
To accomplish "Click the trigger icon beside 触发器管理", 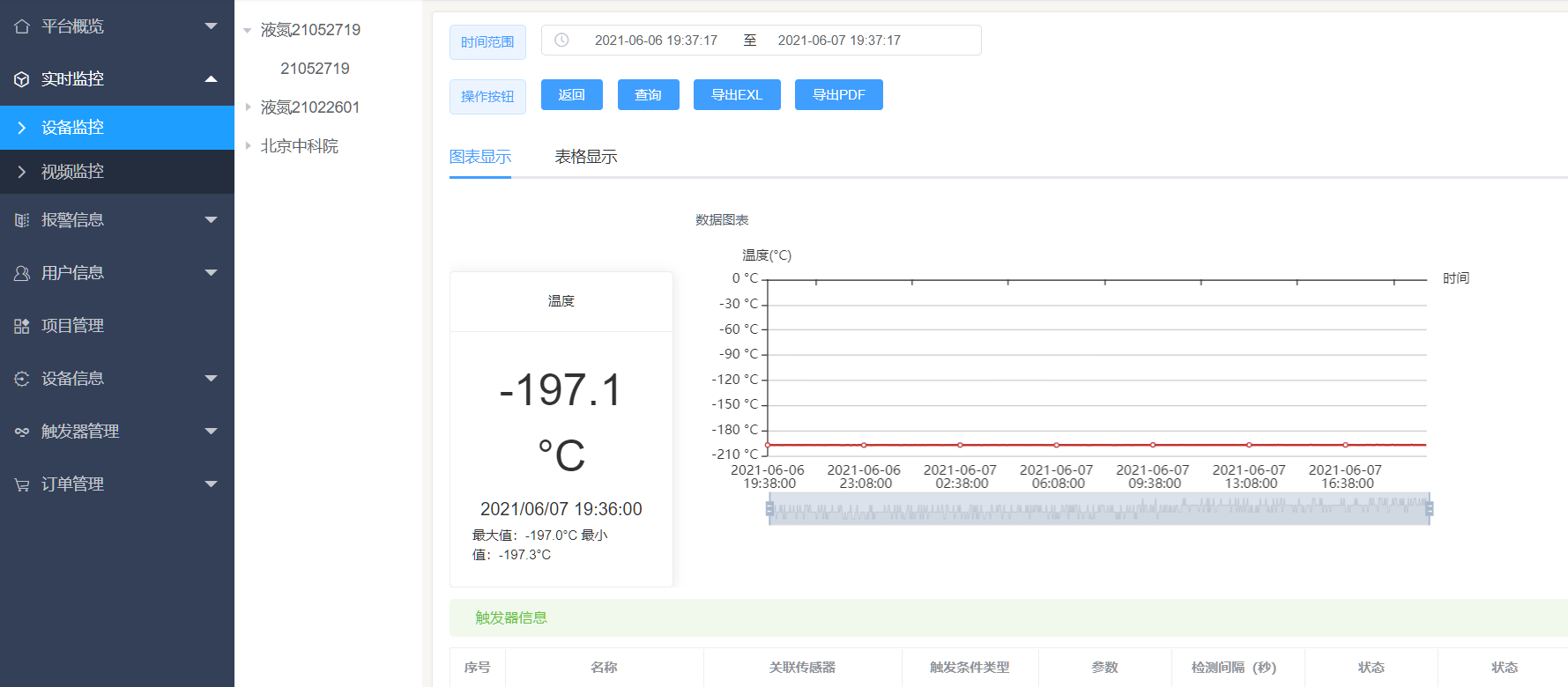I will (x=22, y=432).
